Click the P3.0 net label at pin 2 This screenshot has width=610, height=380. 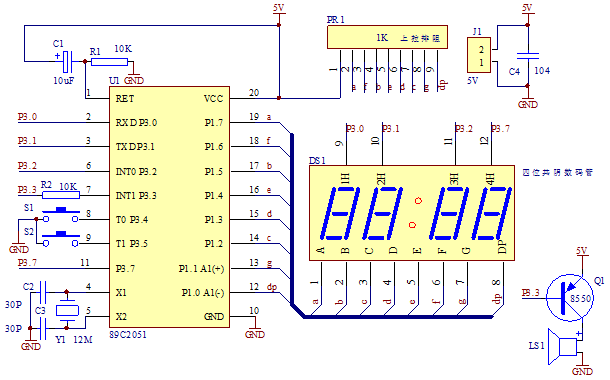[28, 117]
